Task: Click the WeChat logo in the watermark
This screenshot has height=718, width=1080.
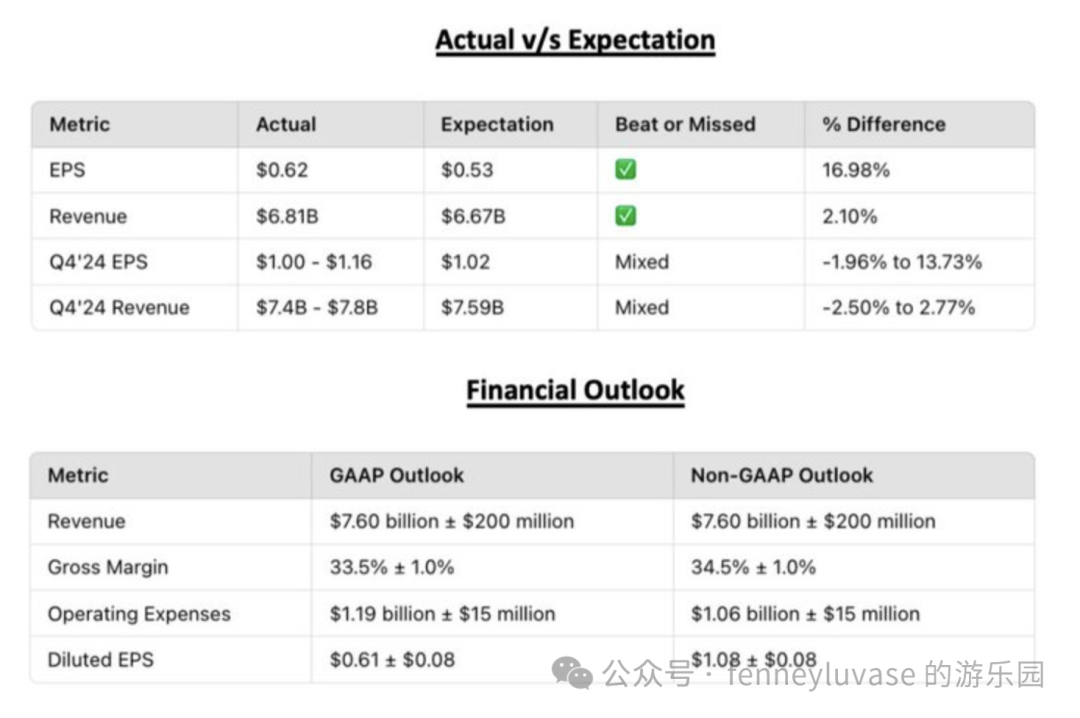Action: point(573,673)
